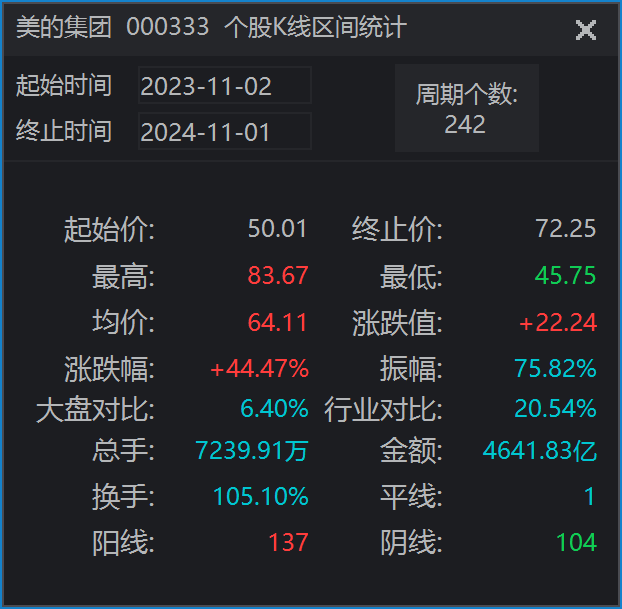Select the average price value 64.11
The height and width of the screenshot is (609, 622).
277,322
